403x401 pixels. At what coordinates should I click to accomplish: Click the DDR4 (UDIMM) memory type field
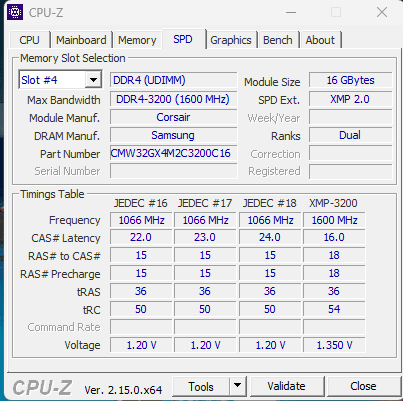click(x=173, y=80)
